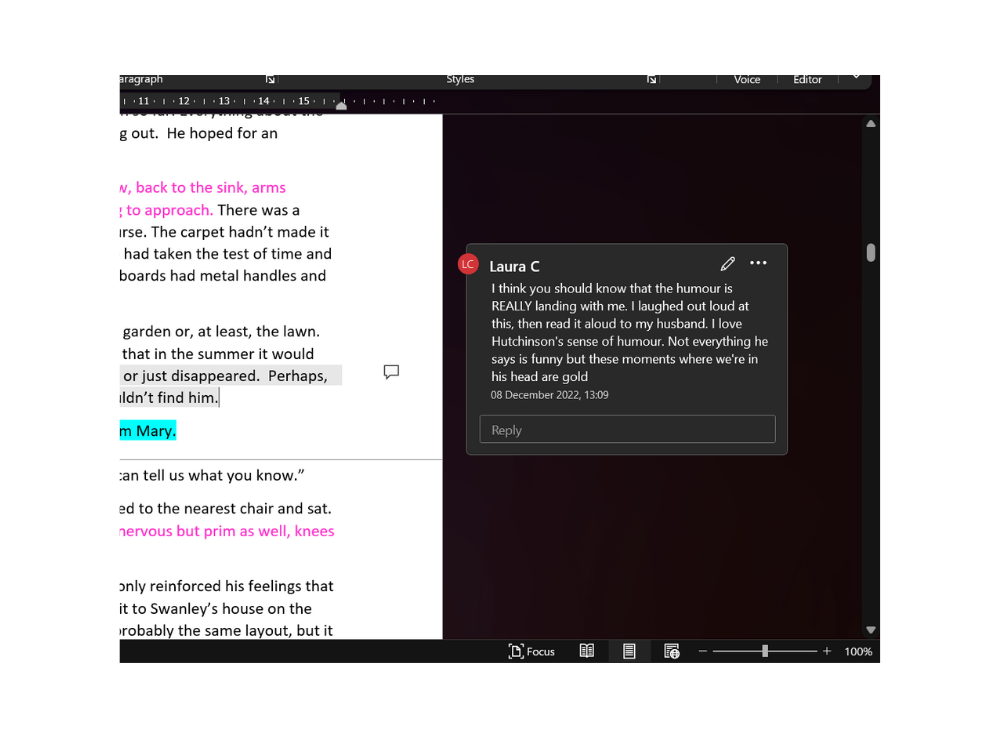
Task: Open more options menu on Laura C's comment
Action: click(758, 263)
